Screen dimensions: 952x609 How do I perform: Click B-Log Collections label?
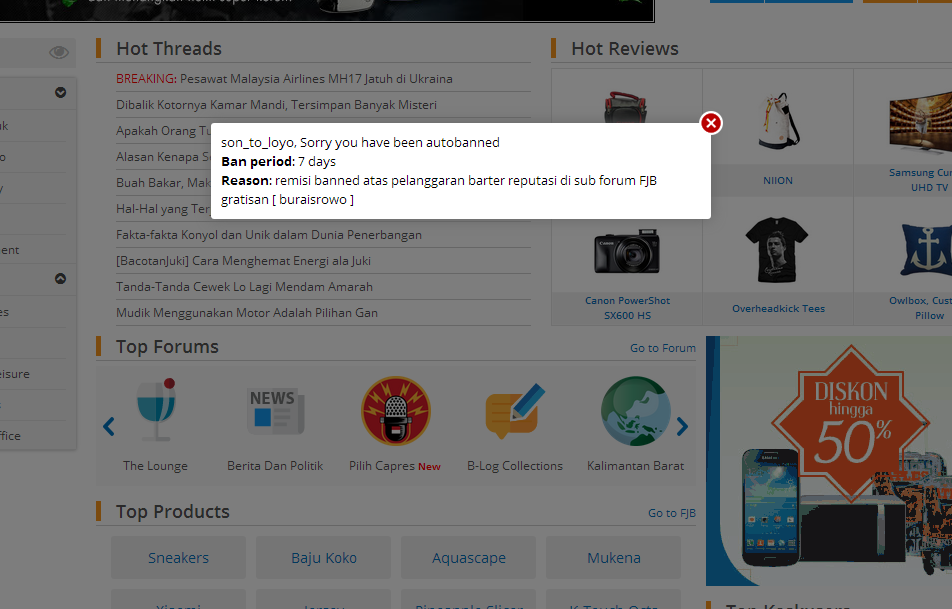point(515,466)
